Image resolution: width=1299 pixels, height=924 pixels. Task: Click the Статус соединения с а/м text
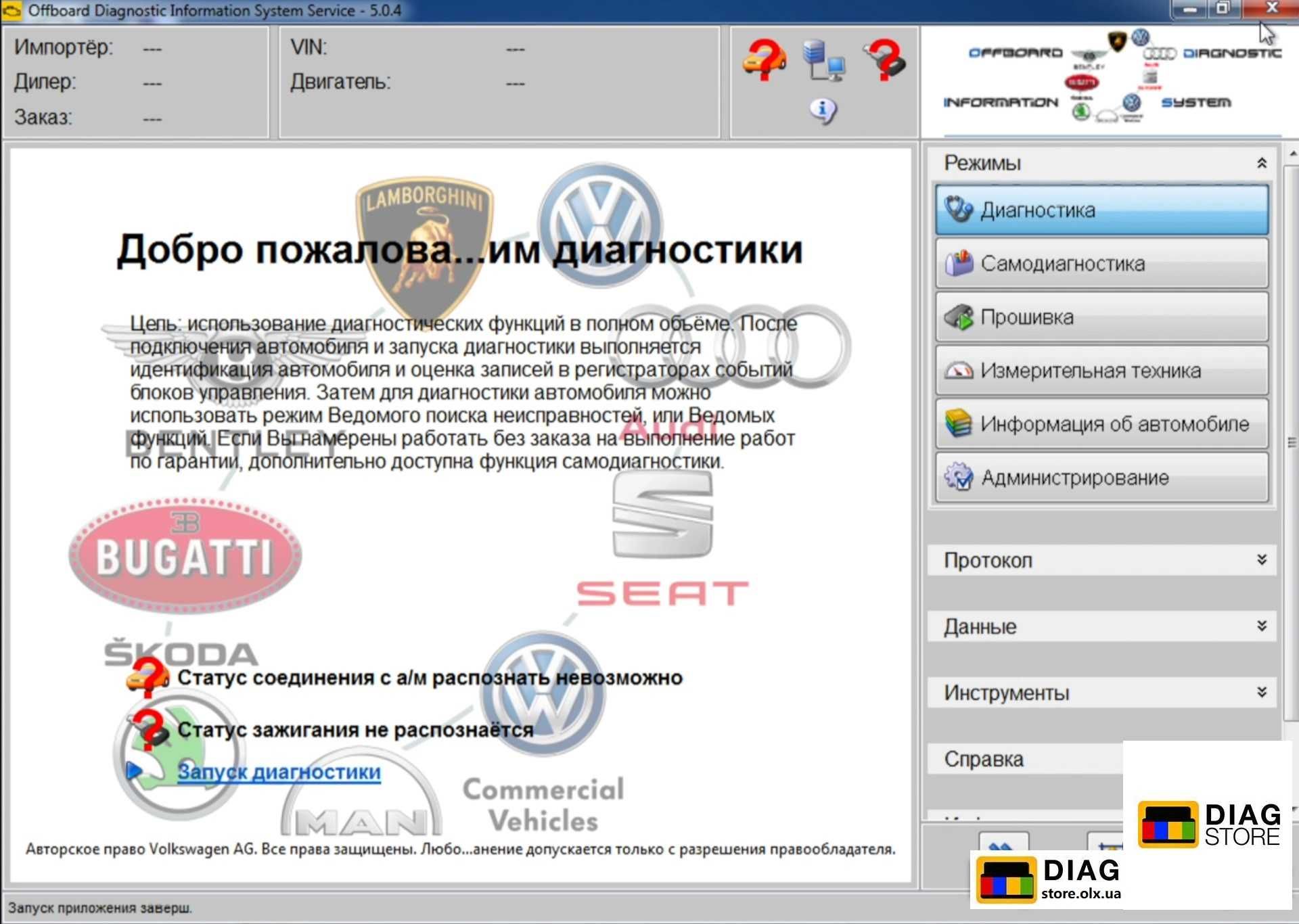tap(430, 678)
